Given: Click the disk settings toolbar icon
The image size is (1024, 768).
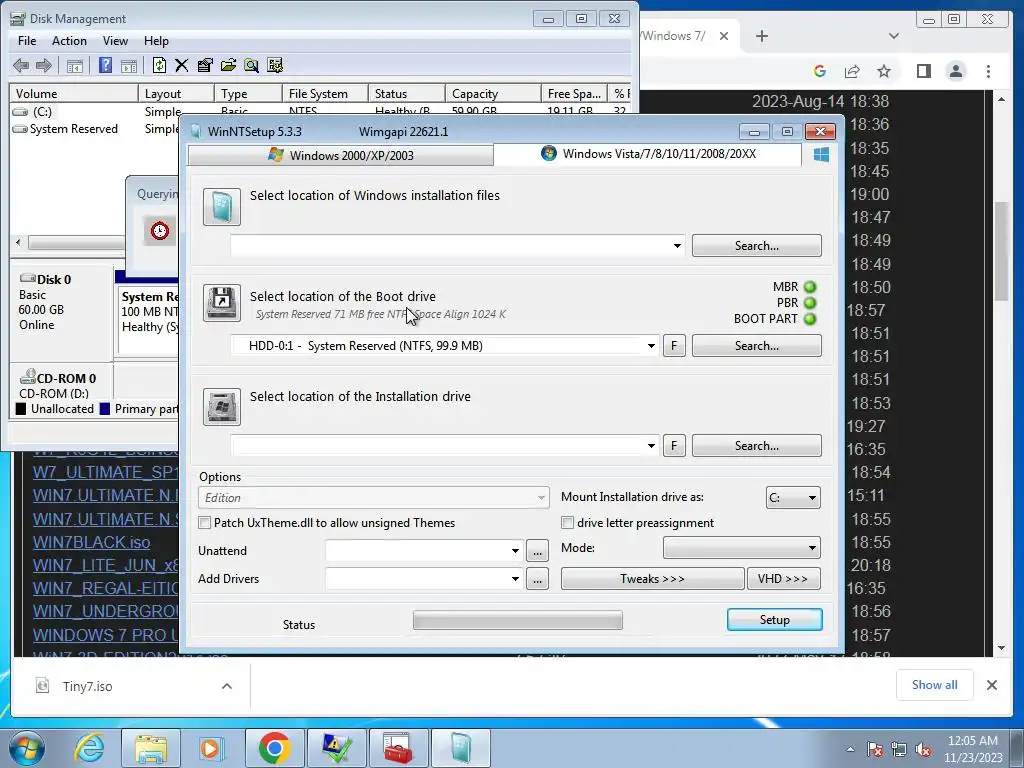Looking at the screenshot, I should [x=275, y=65].
